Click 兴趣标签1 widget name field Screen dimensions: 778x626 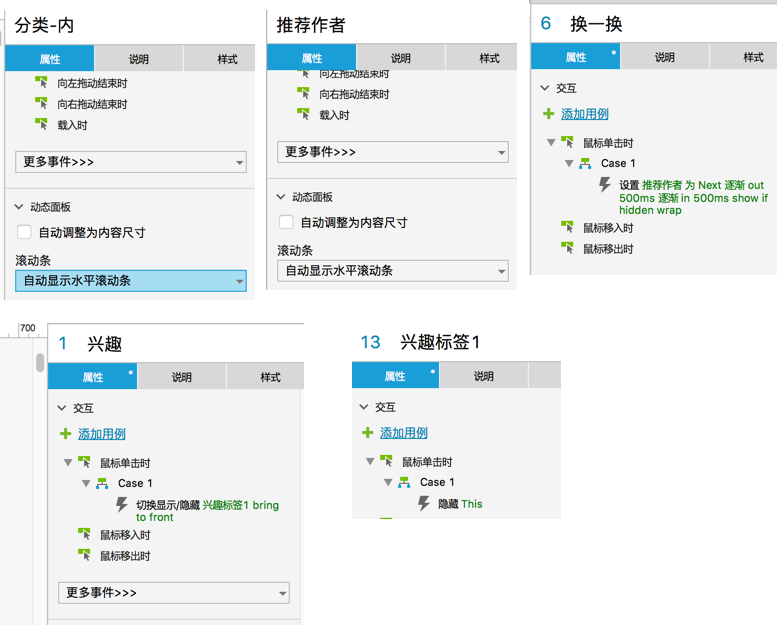click(x=440, y=342)
